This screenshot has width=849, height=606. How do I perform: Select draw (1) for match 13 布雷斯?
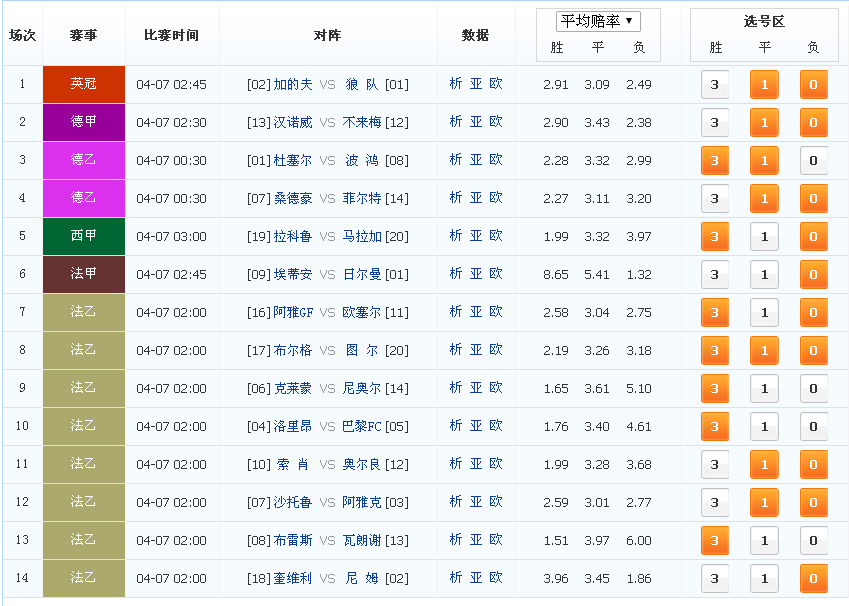pos(764,540)
